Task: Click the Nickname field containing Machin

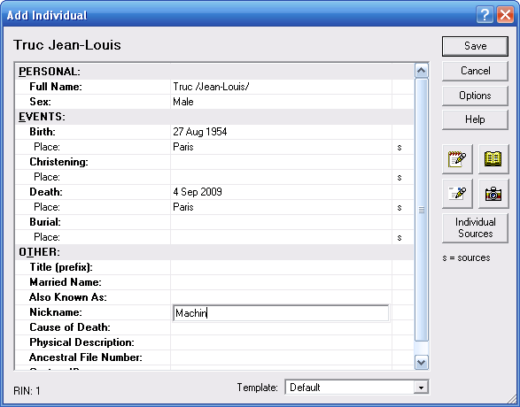Action: (x=281, y=313)
